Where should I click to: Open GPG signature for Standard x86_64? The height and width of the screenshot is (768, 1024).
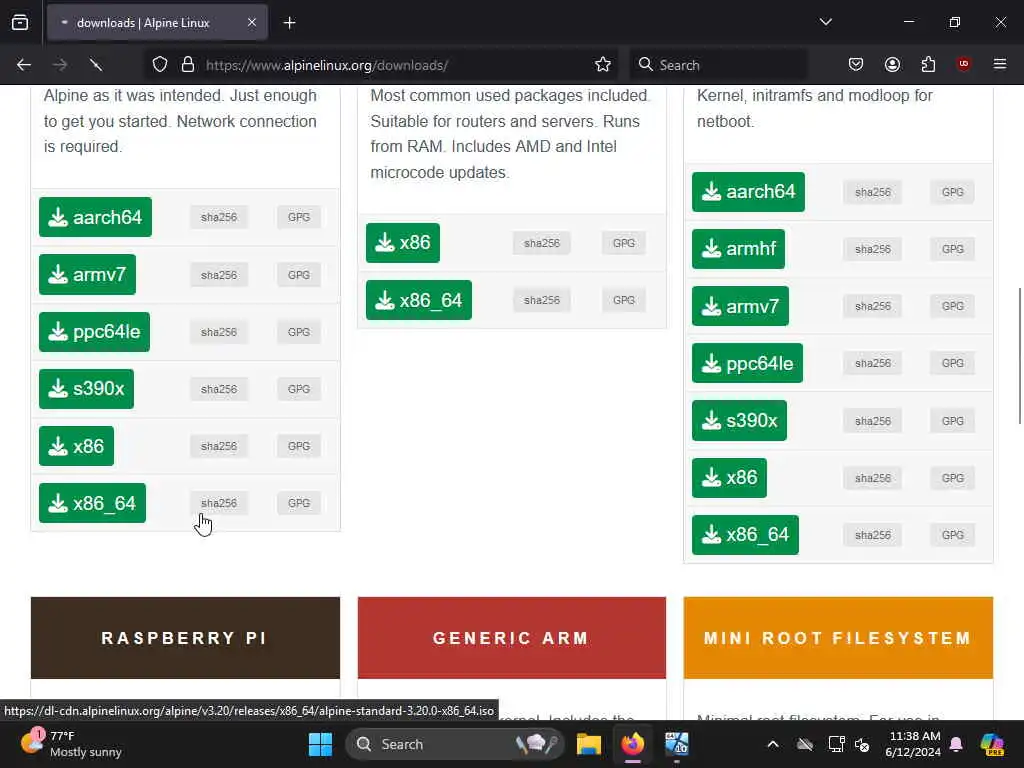click(x=299, y=503)
